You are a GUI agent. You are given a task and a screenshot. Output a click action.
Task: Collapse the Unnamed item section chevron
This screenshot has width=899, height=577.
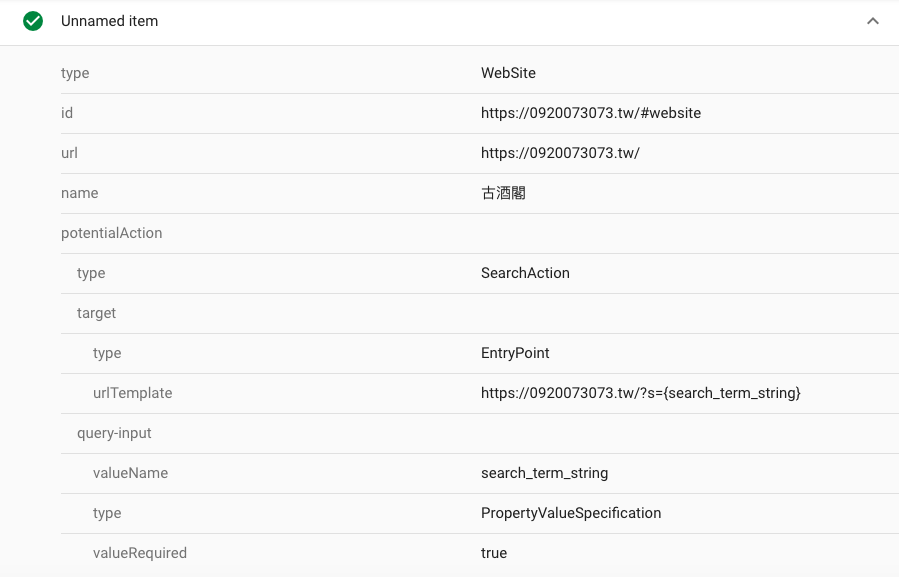tap(873, 21)
